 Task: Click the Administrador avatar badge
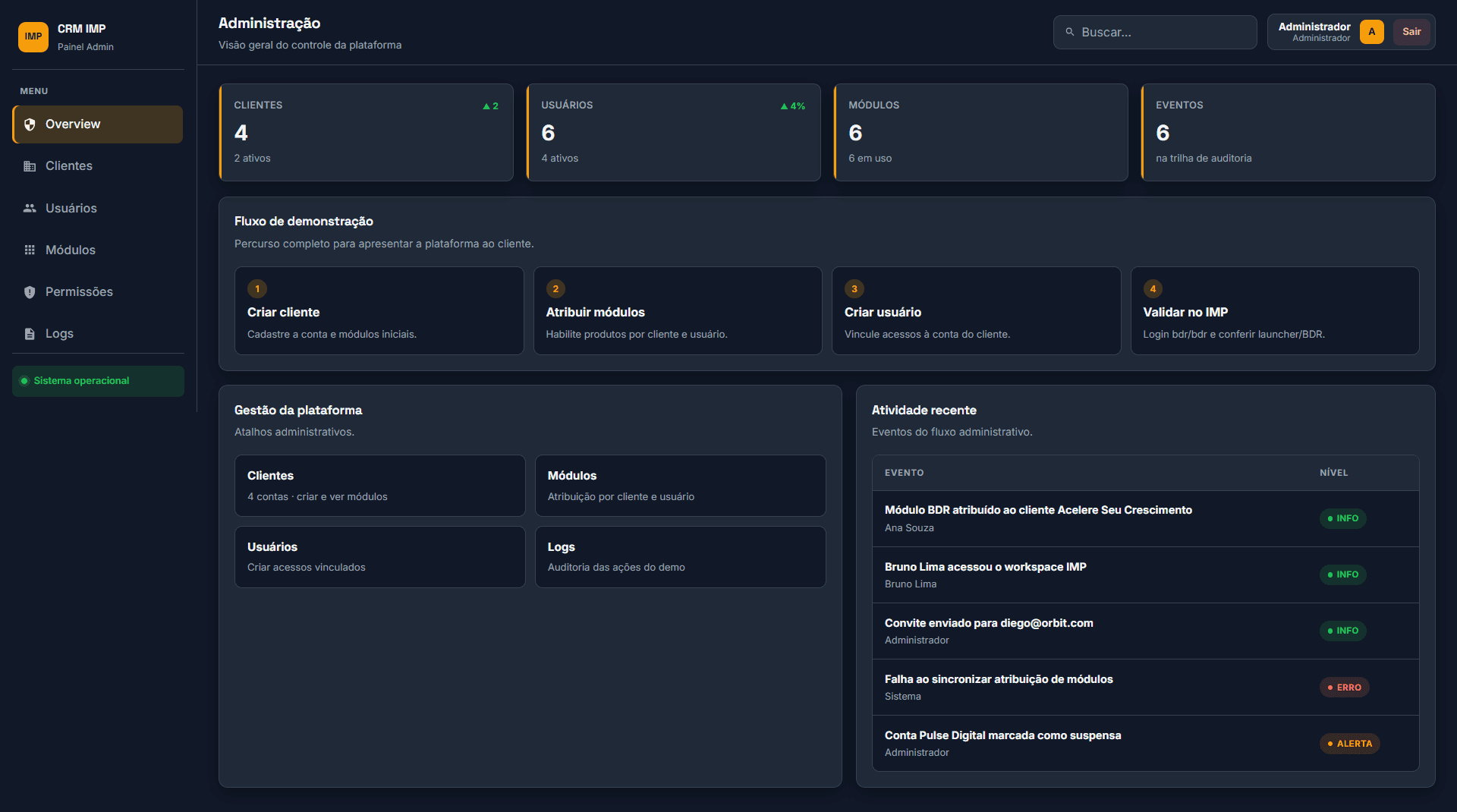1372,32
